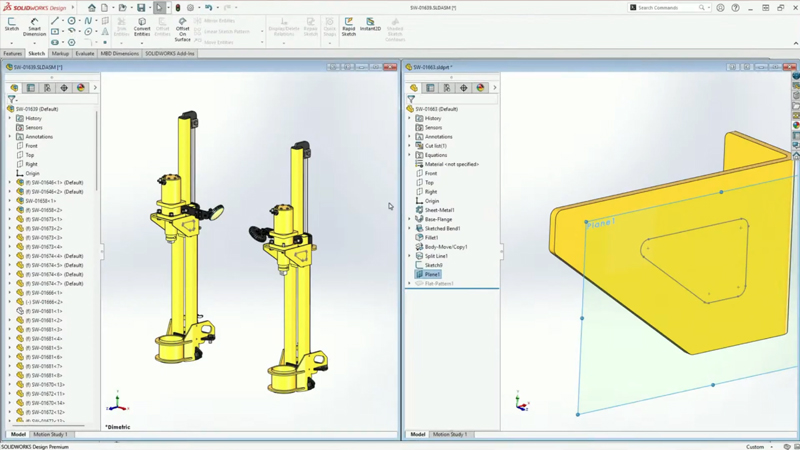Switch to the Features ribbon tab
The height and width of the screenshot is (450, 800).
12,54
